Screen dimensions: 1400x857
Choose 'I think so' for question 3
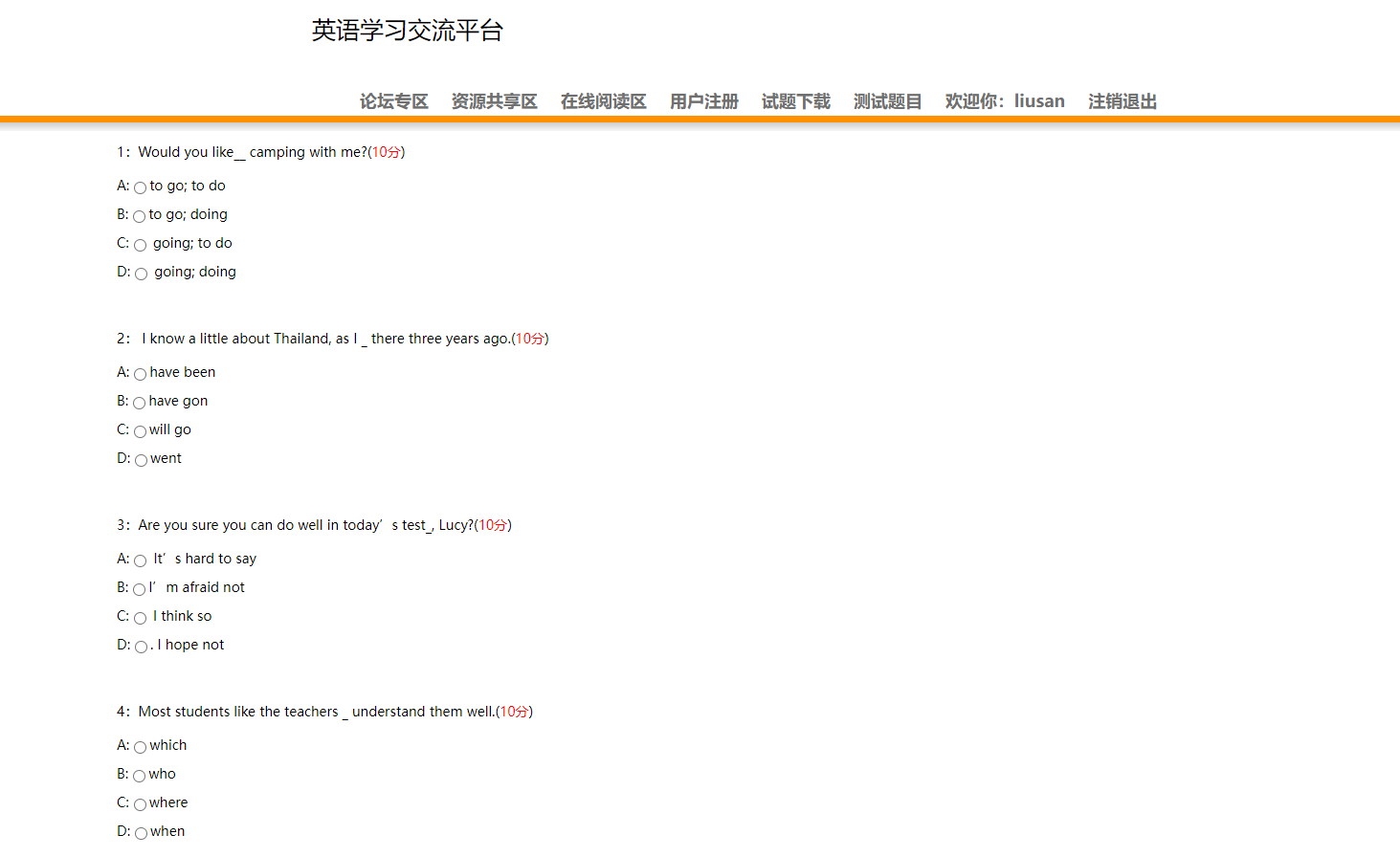point(140,618)
